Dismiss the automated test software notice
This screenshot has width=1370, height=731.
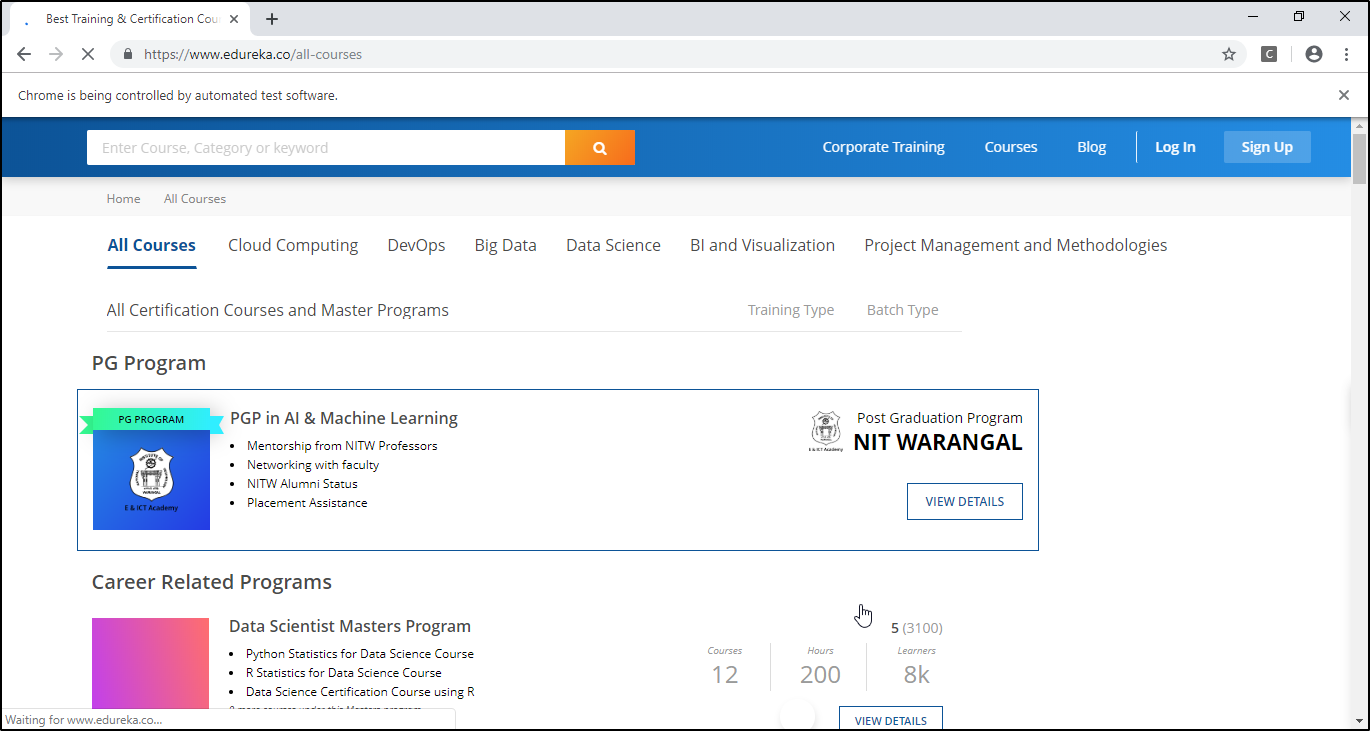click(x=1343, y=95)
